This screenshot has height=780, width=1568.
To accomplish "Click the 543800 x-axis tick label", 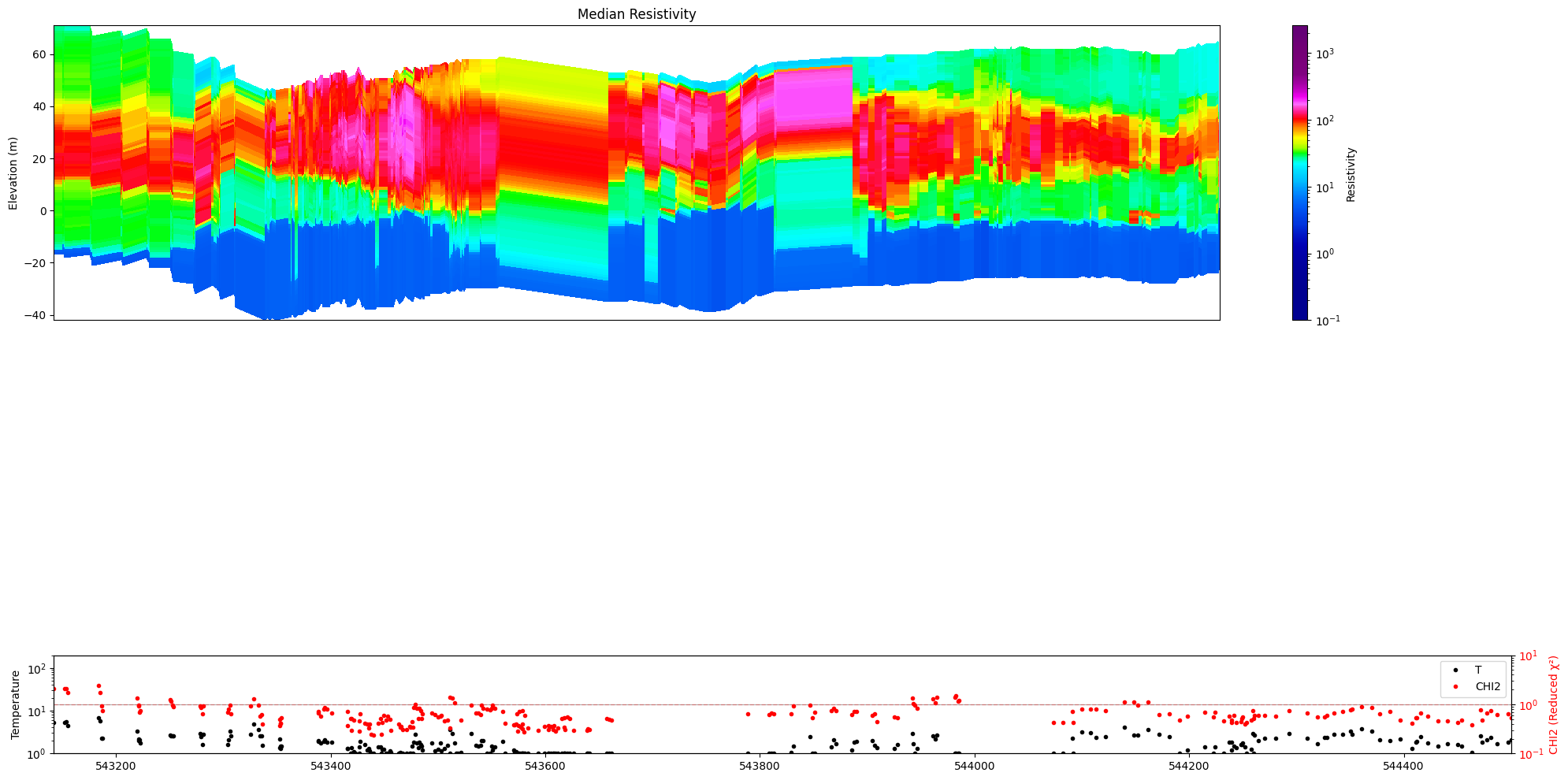I will coord(760,766).
